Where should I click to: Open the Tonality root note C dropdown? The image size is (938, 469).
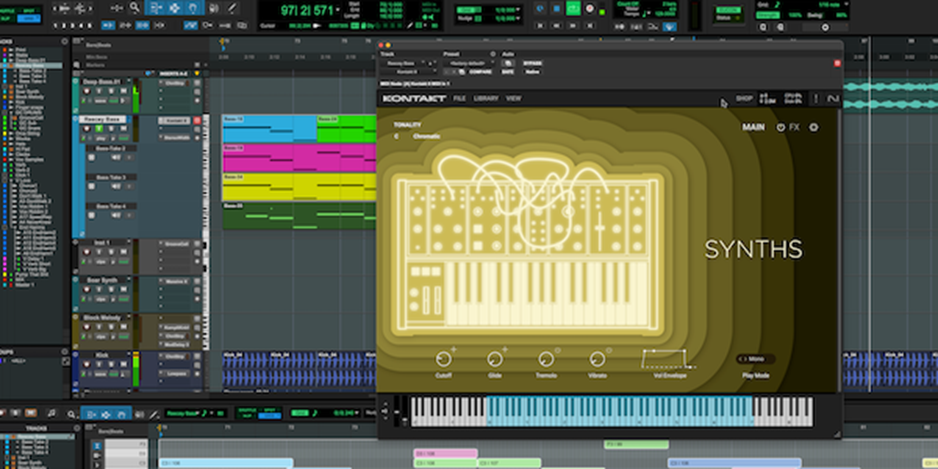click(396, 136)
